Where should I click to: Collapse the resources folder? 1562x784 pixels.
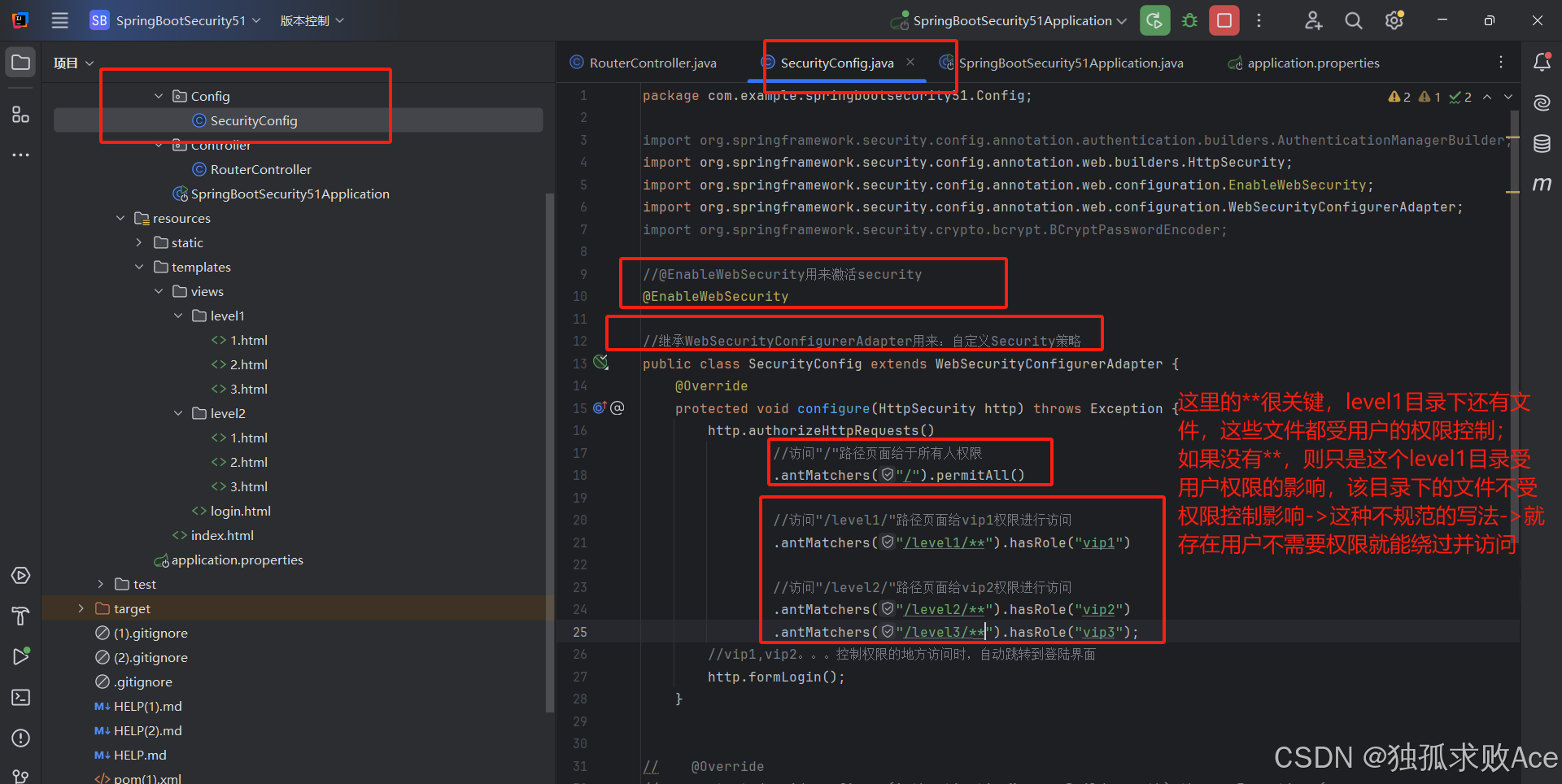pos(120,218)
